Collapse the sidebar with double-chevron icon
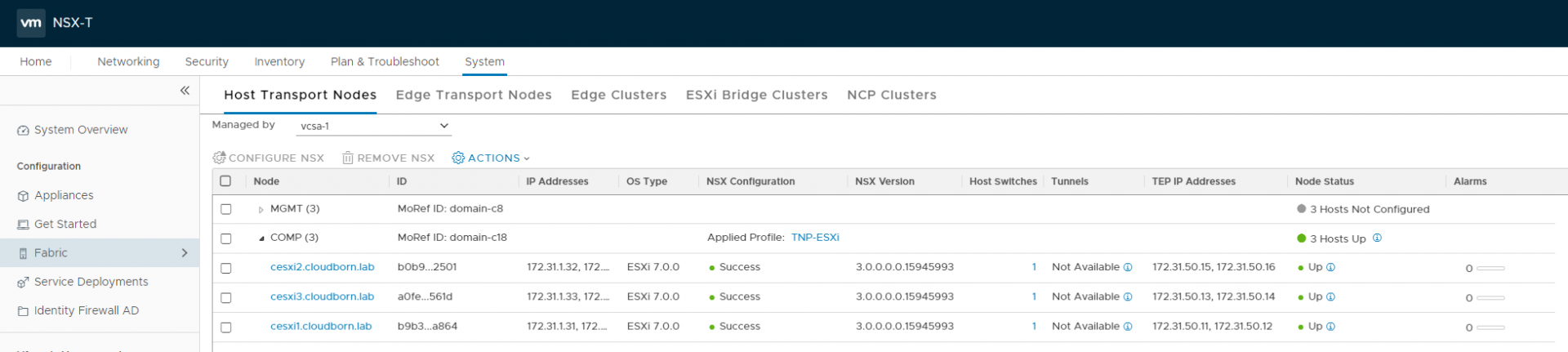The width and height of the screenshot is (1568, 352). (x=185, y=91)
